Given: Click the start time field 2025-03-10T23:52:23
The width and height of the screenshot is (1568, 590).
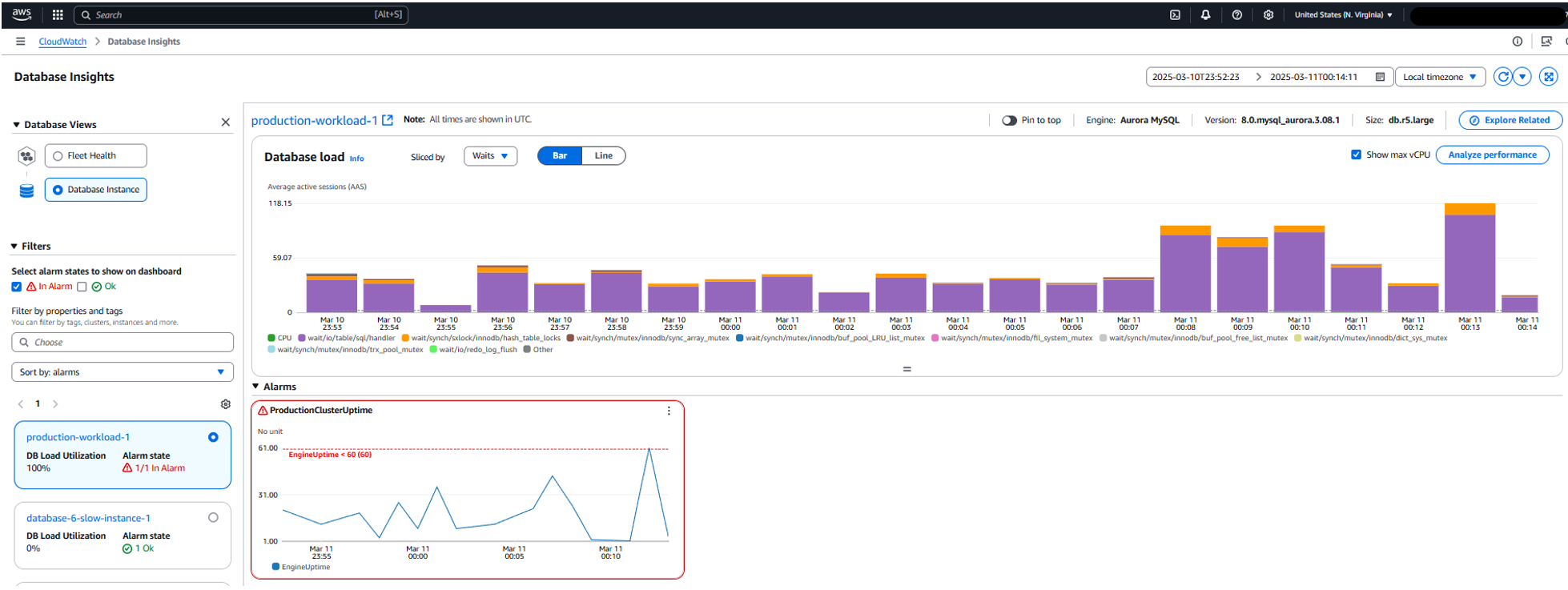Looking at the screenshot, I should [x=1196, y=77].
